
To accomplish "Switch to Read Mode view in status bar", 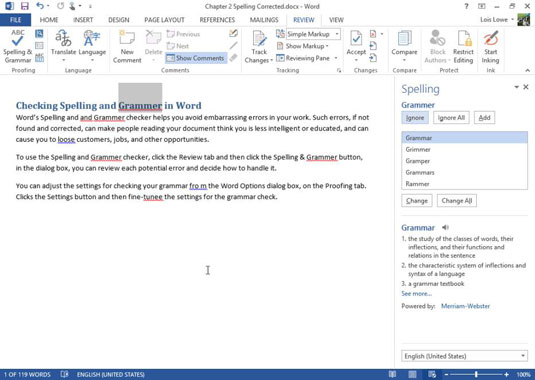I will coord(392,375).
